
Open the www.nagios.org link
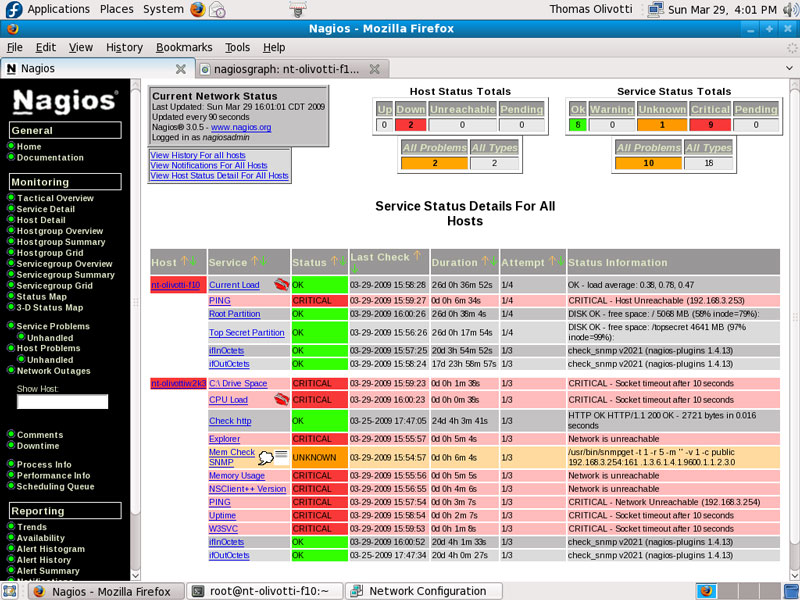pyautogui.click(x=241, y=127)
